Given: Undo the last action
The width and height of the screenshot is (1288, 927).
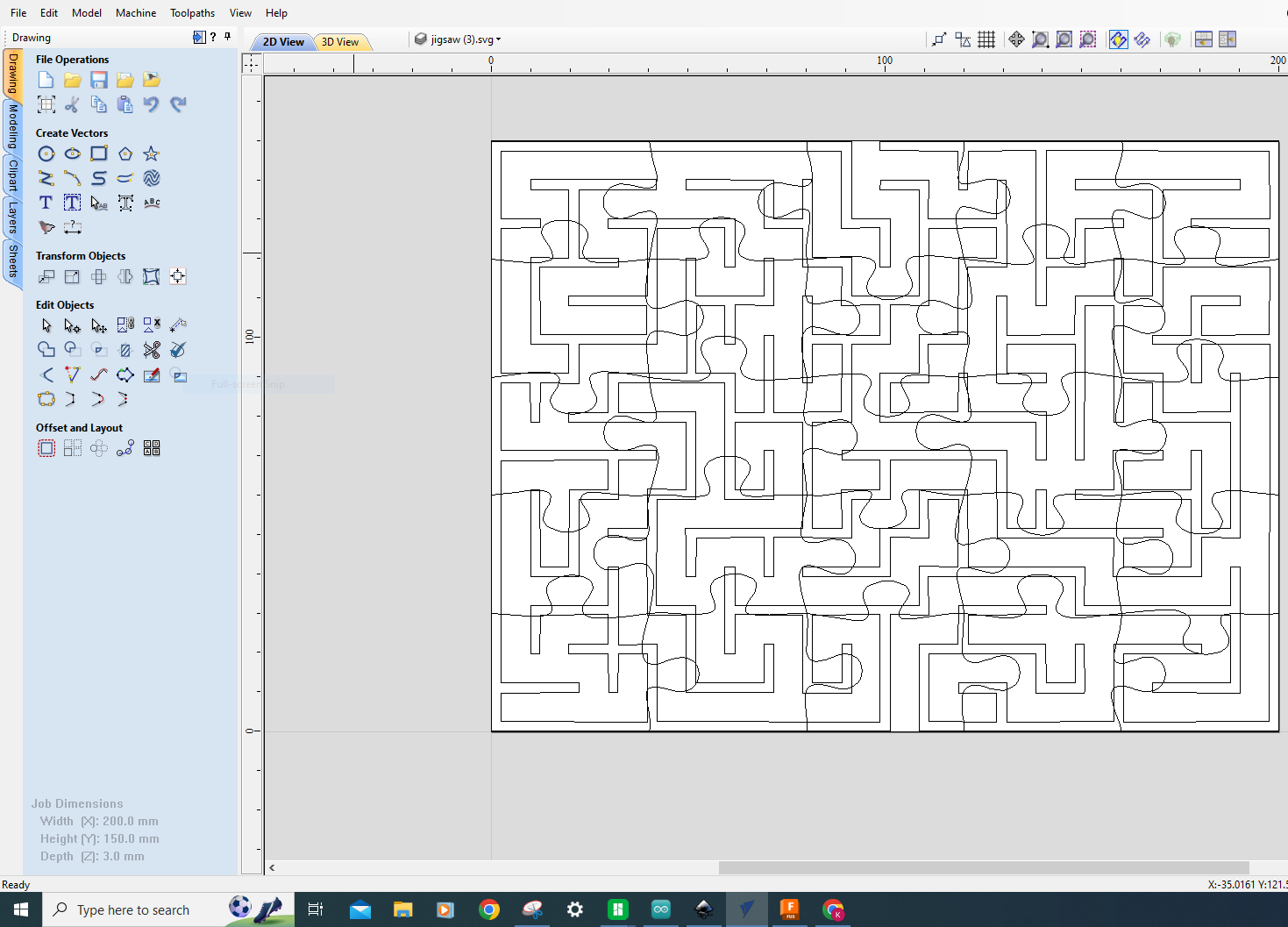Looking at the screenshot, I should tap(151, 103).
